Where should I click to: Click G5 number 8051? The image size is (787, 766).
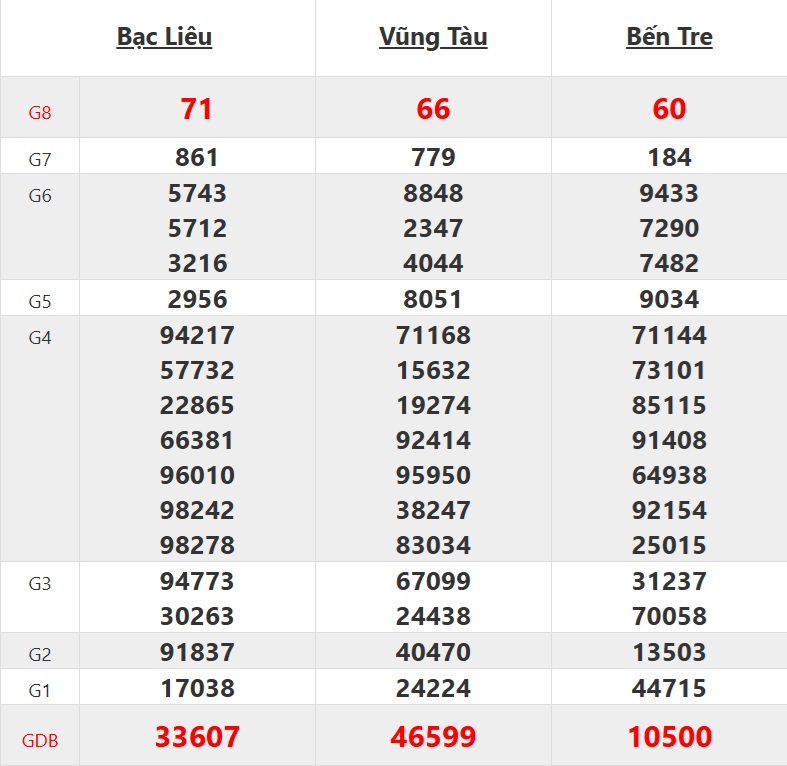pyautogui.click(x=433, y=299)
